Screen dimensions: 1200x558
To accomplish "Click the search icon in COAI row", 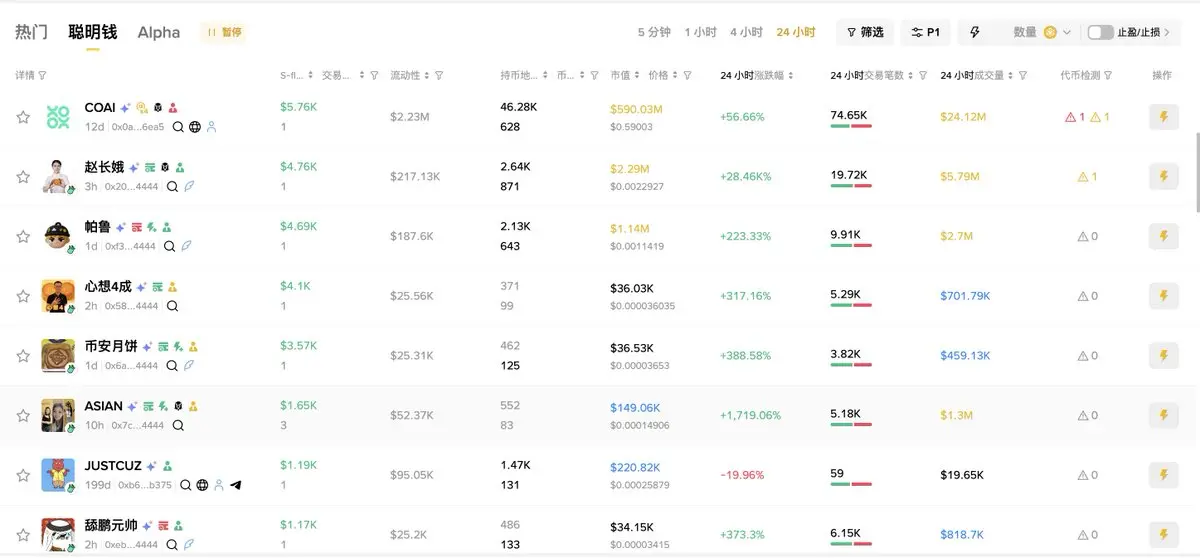I will (178, 127).
